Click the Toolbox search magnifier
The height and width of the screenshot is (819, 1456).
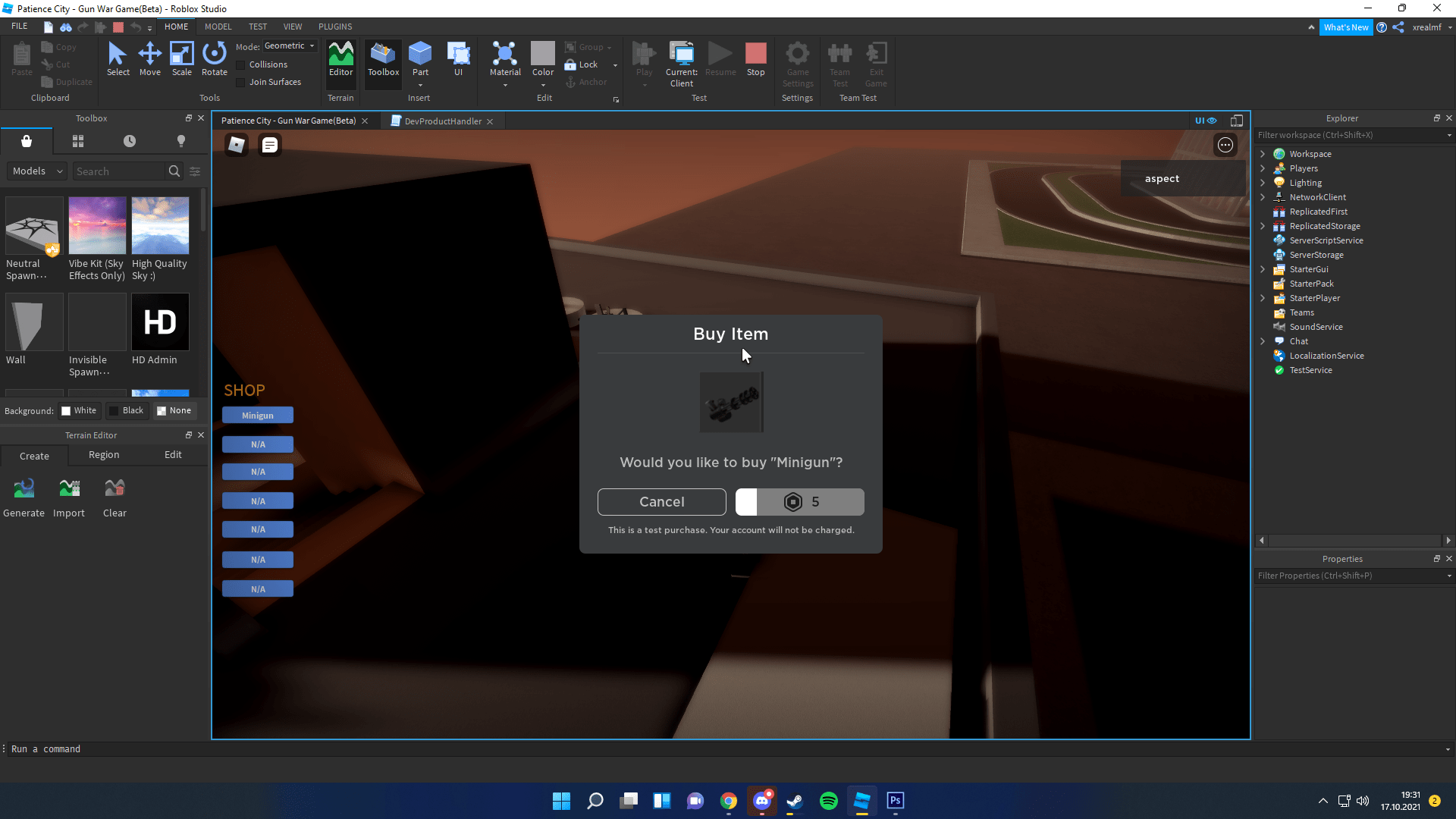(174, 171)
